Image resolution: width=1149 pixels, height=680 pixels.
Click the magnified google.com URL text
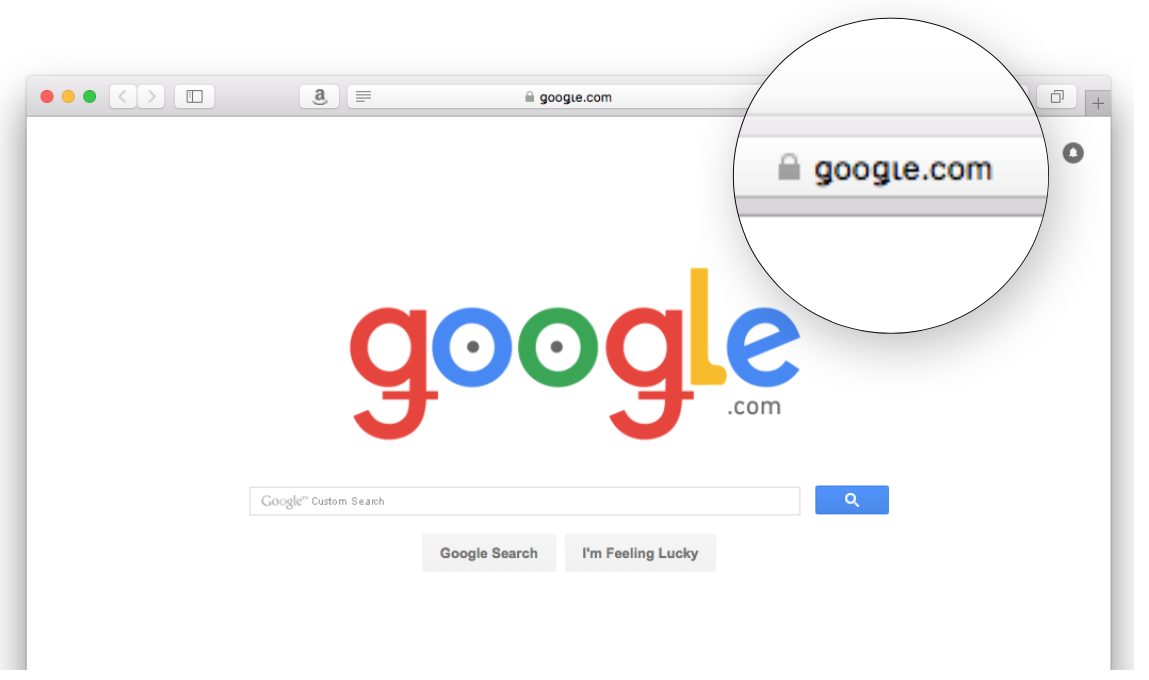click(903, 170)
